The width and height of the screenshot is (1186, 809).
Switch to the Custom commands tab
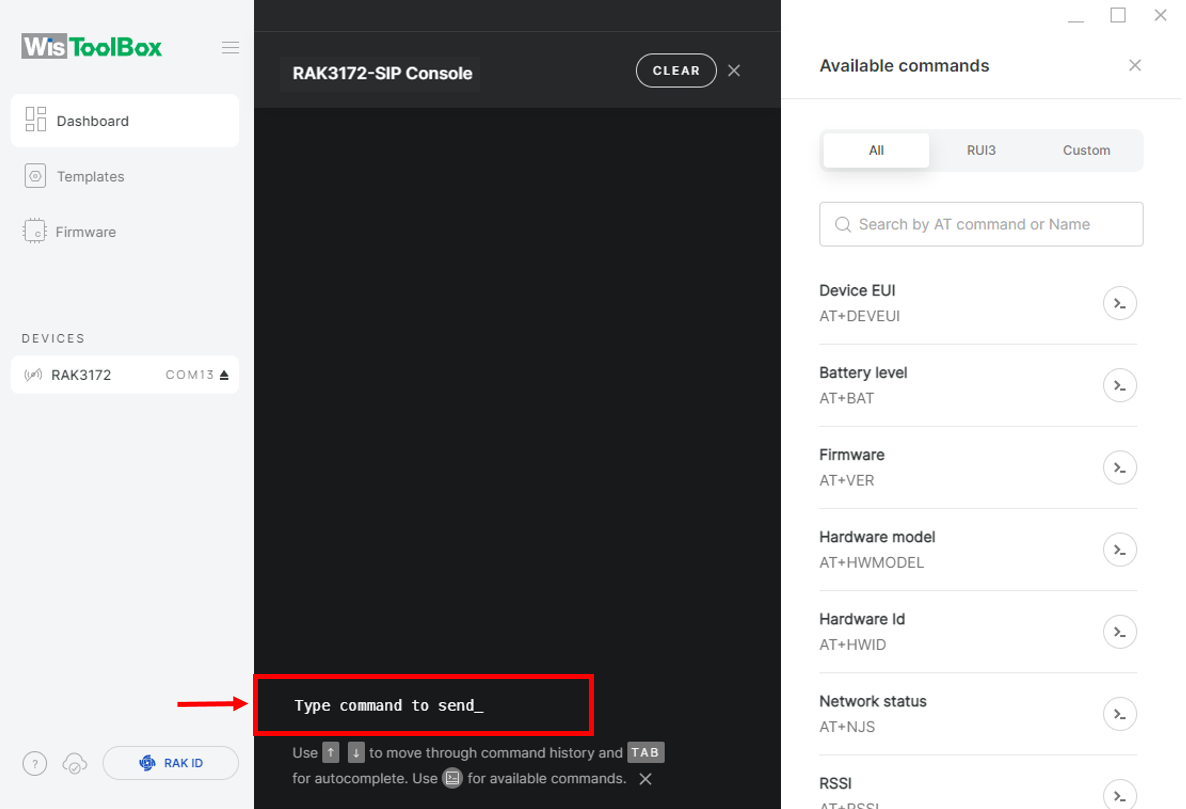pyautogui.click(x=1086, y=150)
